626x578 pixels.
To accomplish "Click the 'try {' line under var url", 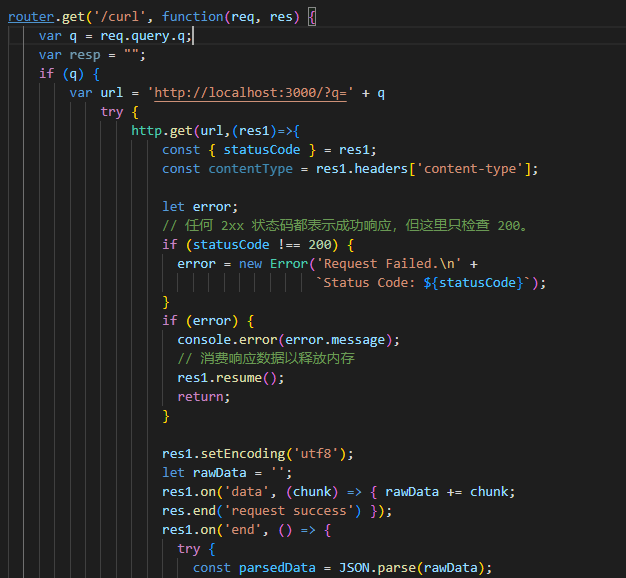I will click(119, 112).
